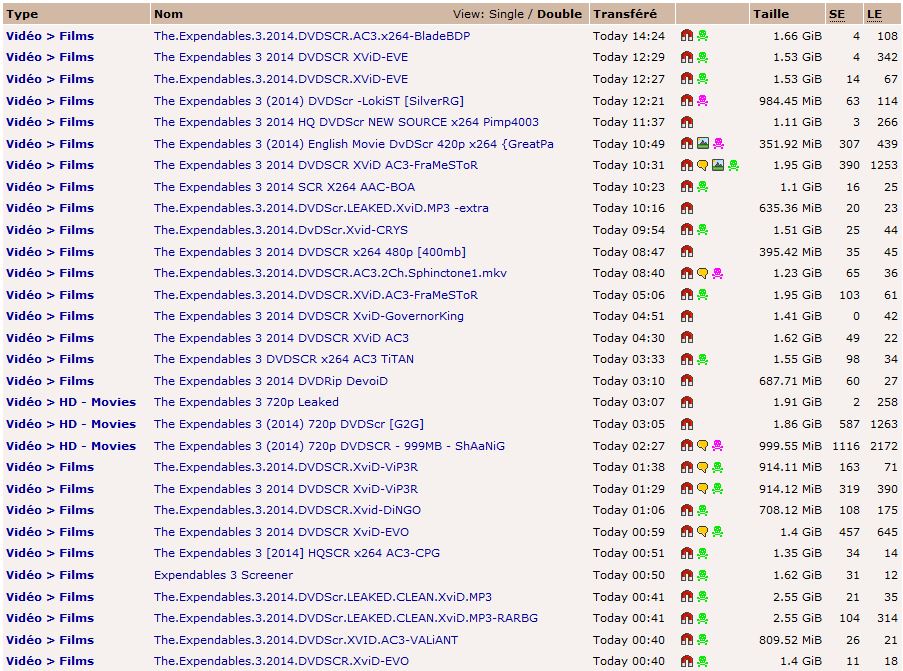Click the Nom column header

(x=169, y=14)
